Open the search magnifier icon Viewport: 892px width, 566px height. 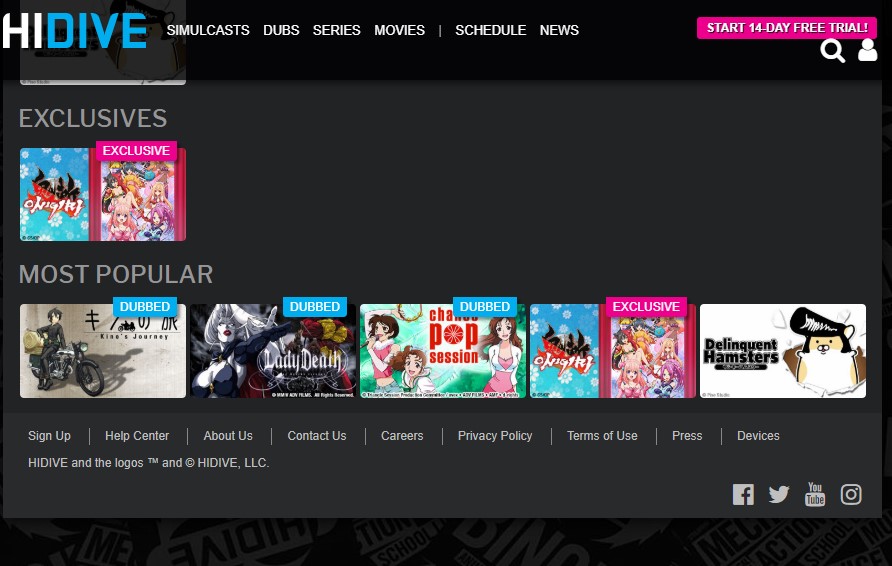click(x=832, y=51)
